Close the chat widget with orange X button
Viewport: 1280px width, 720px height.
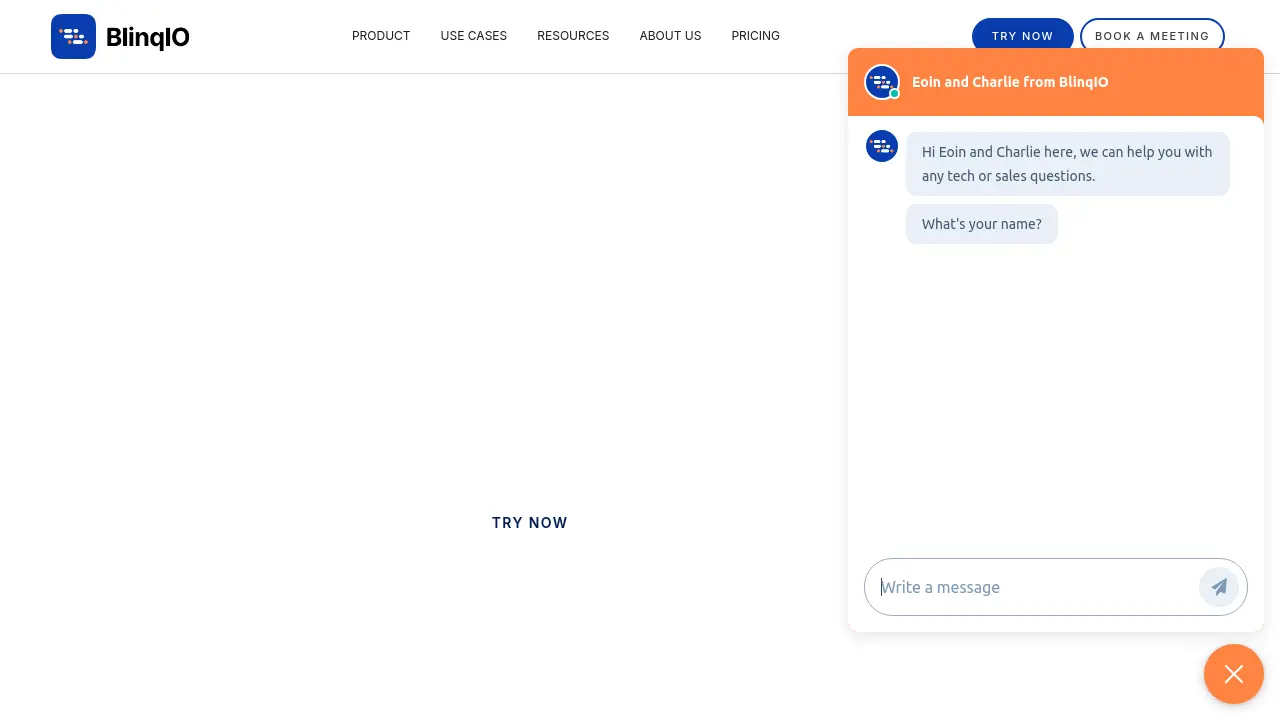coord(1234,674)
